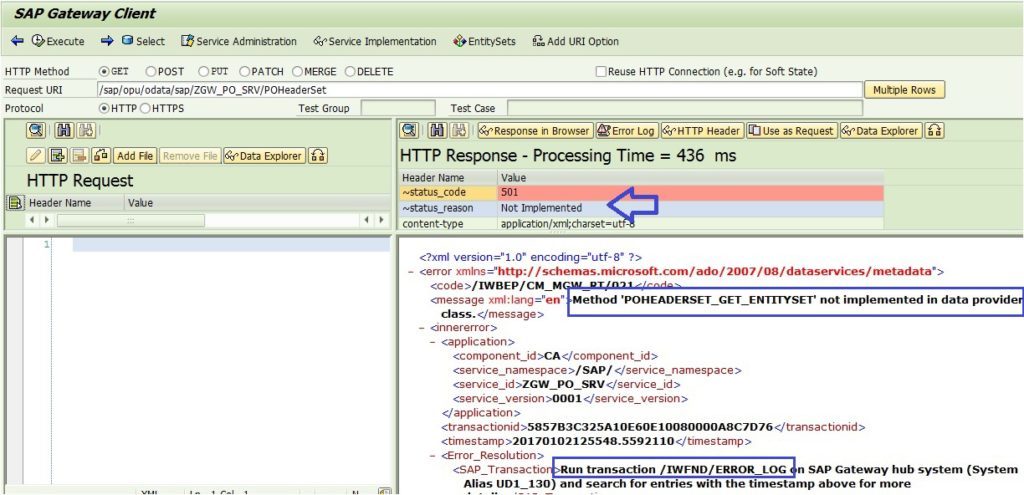1024x495 pixels.
Task: Click the Header Name column in request table
Action: click(74, 203)
